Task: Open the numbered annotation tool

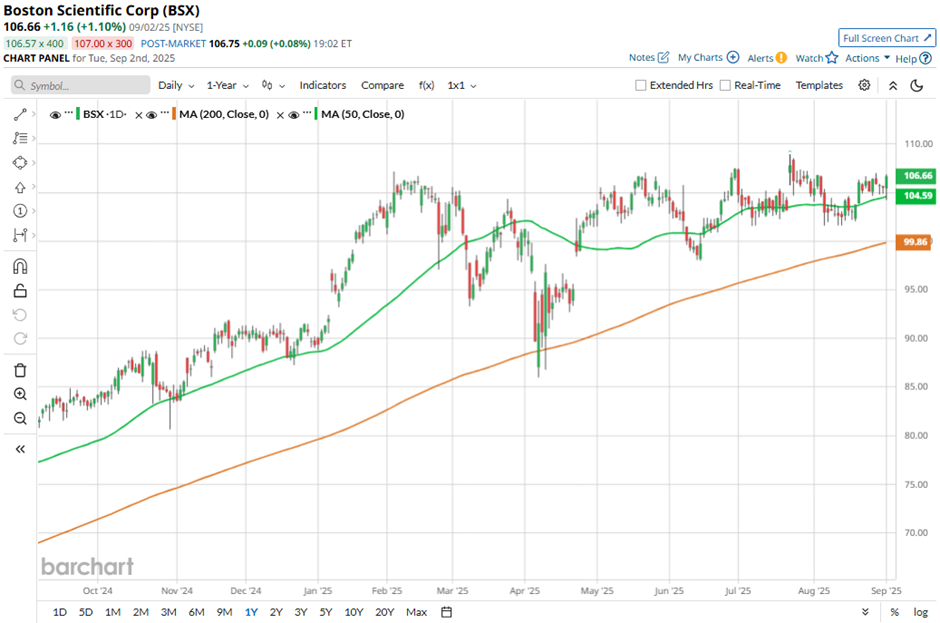Action: tap(20, 211)
